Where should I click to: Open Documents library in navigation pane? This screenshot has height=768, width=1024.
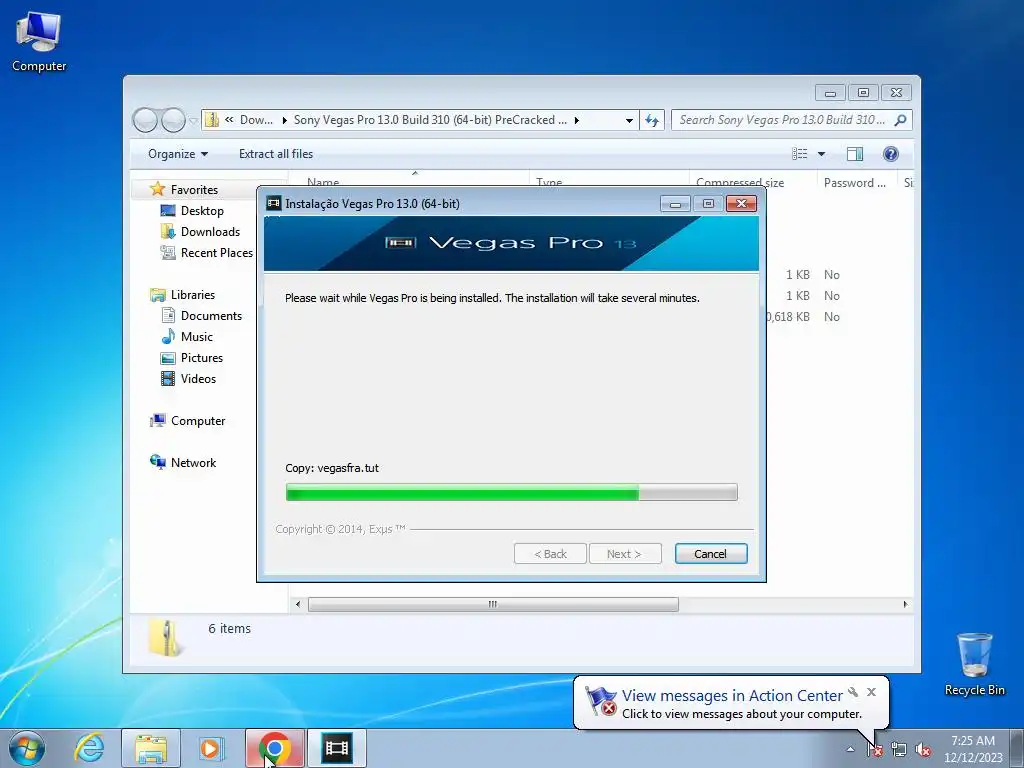tap(211, 315)
